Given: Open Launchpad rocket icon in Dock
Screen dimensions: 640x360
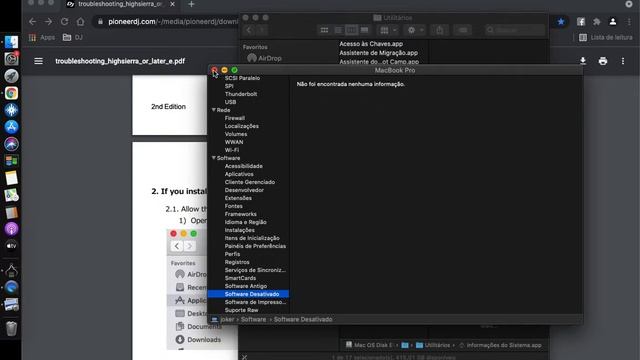Looking at the screenshot, I should (11, 76).
